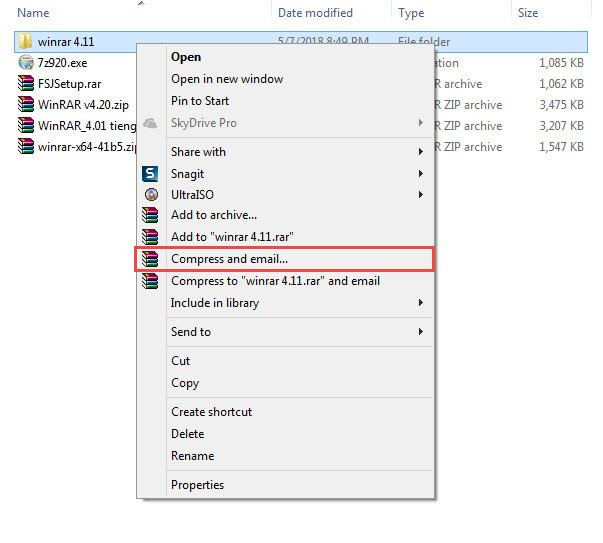Image resolution: width=603 pixels, height=543 pixels.
Task: Click the WinRAR v4.20.zip archive icon
Action: pyautogui.click(x=26, y=104)
